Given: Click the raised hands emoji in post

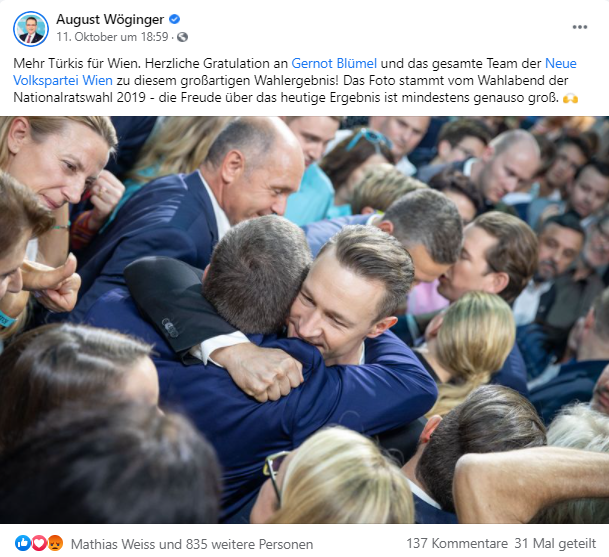Looking at the screenshot, I should click(570, 98).
